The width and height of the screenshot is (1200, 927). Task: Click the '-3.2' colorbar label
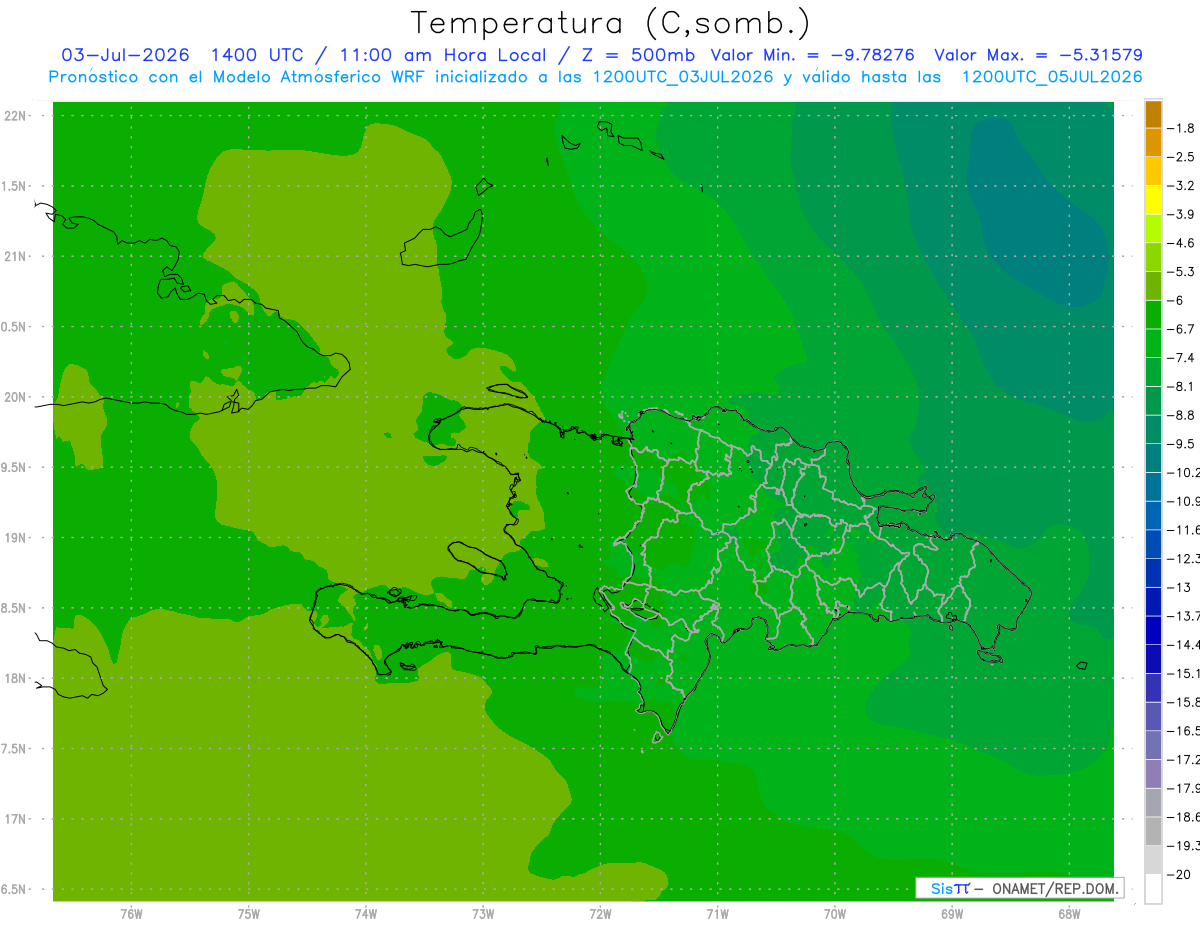coord(1182,186)
